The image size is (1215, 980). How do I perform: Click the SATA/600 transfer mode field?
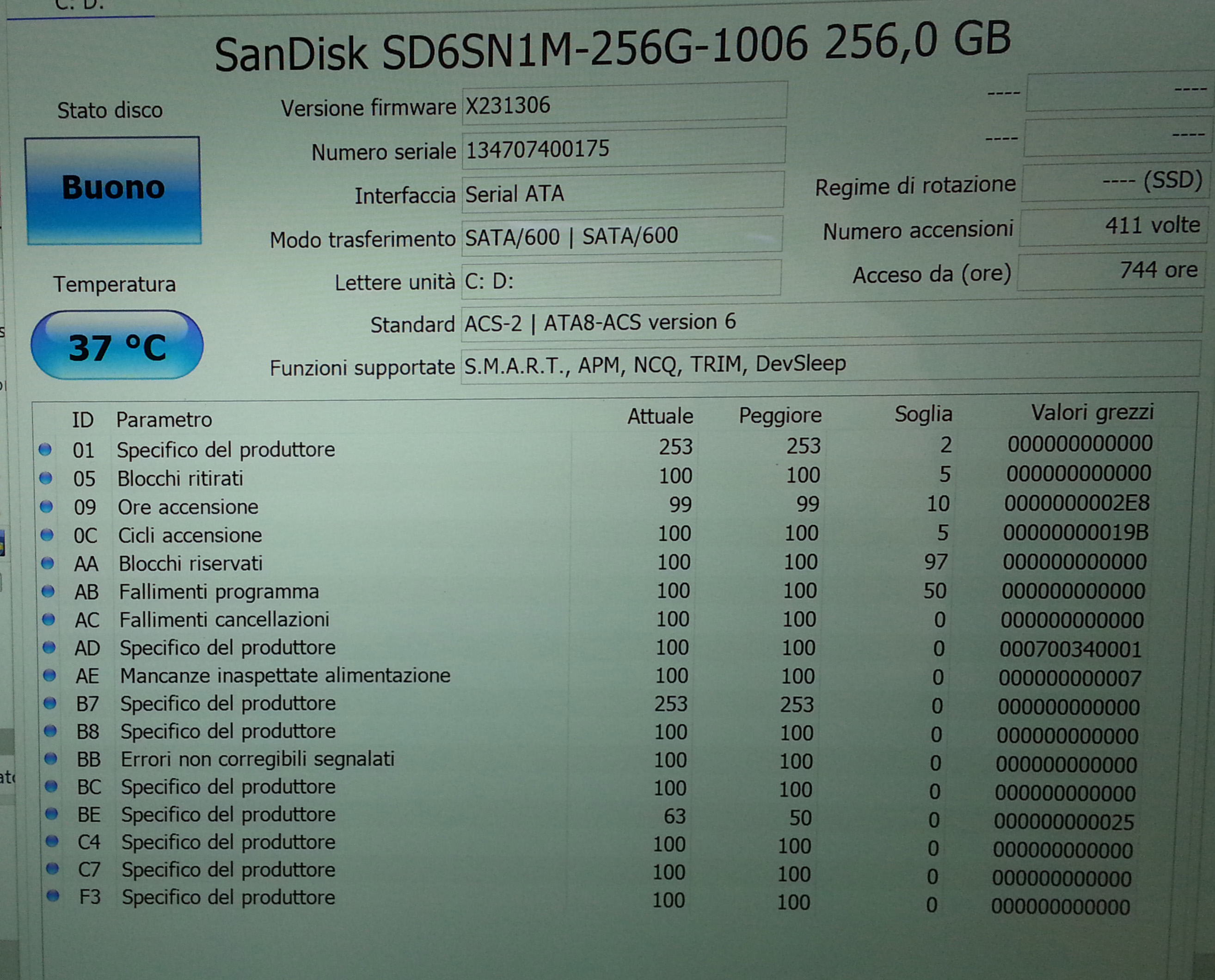[x=622, y=235]
